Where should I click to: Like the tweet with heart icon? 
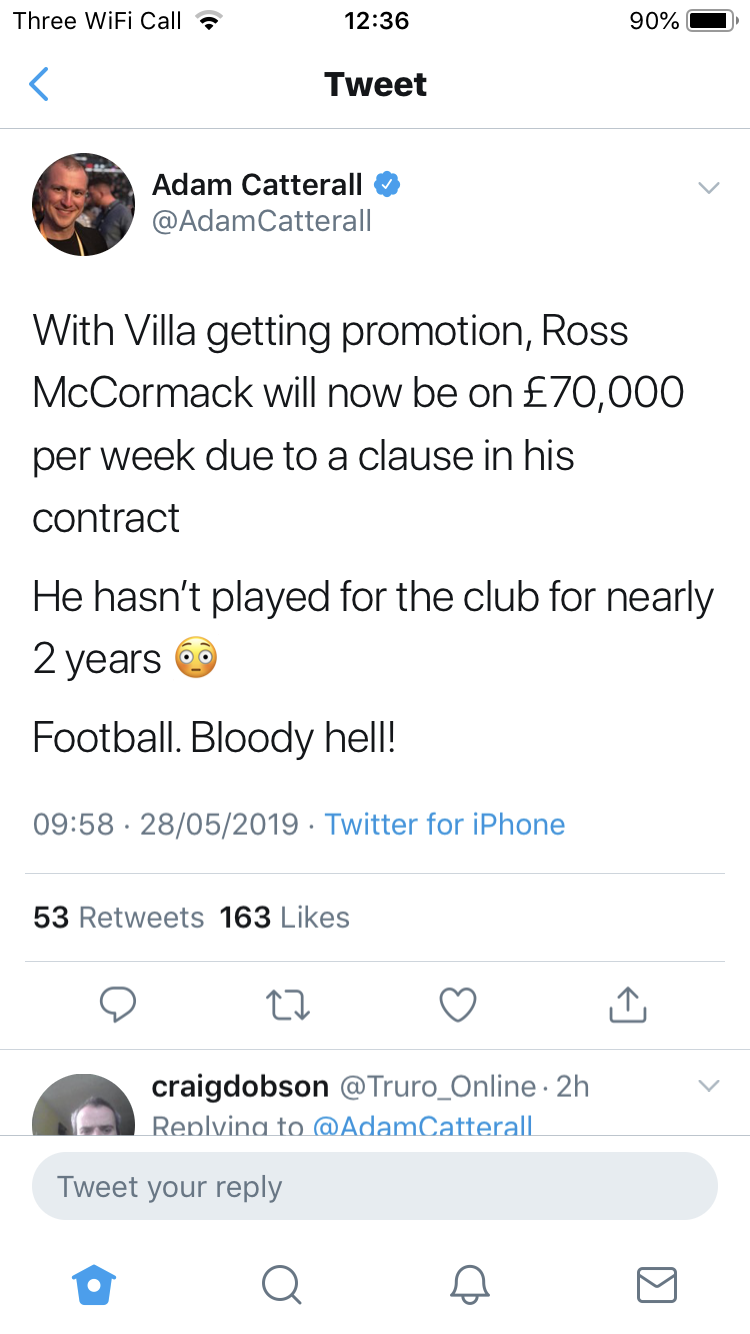[x=458, y=1004]
